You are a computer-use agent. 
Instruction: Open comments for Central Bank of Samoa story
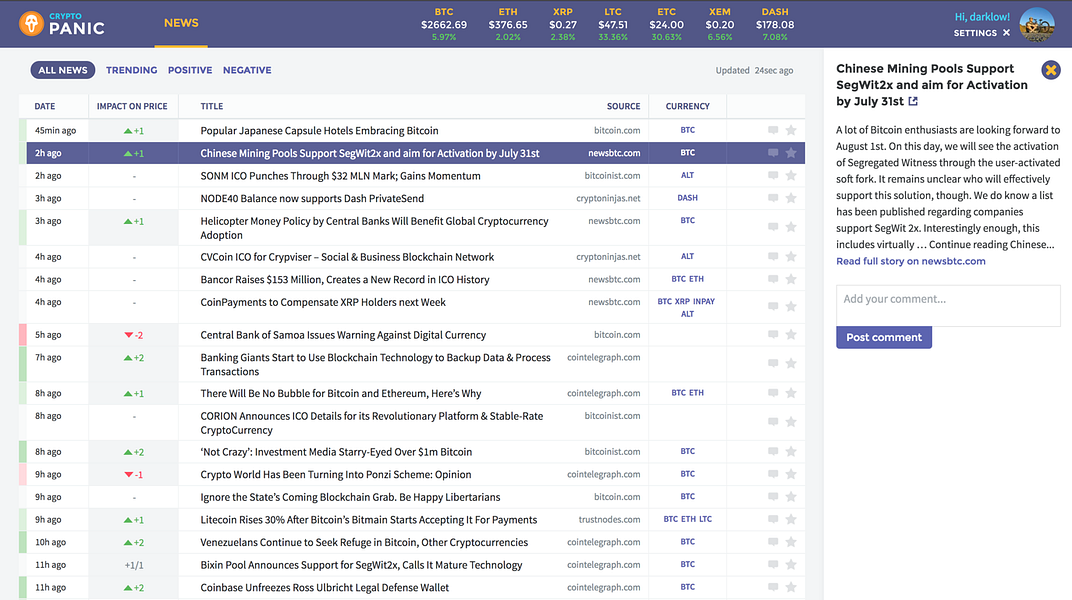coord(773,335)
